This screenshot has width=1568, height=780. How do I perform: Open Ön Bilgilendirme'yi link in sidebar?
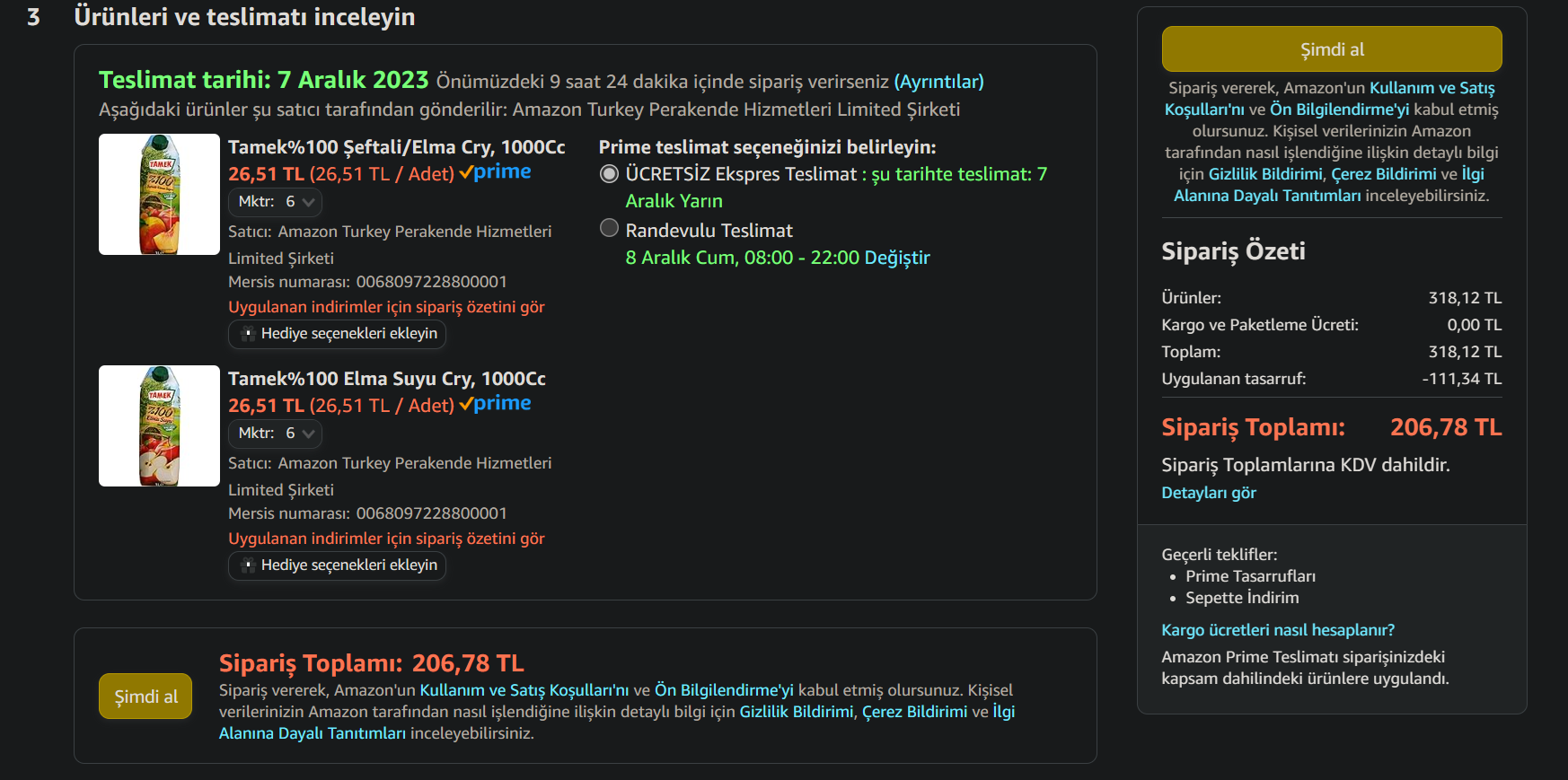tap(1339, 110)
